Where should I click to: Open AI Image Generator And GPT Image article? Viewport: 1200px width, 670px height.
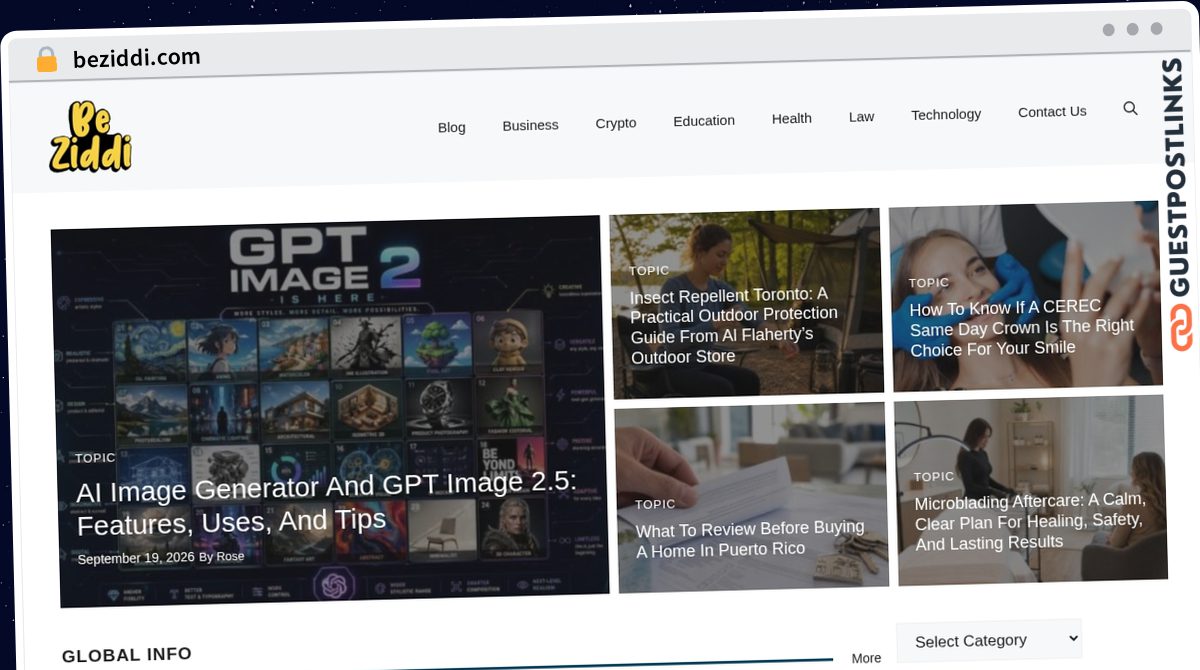coord(327,503)
